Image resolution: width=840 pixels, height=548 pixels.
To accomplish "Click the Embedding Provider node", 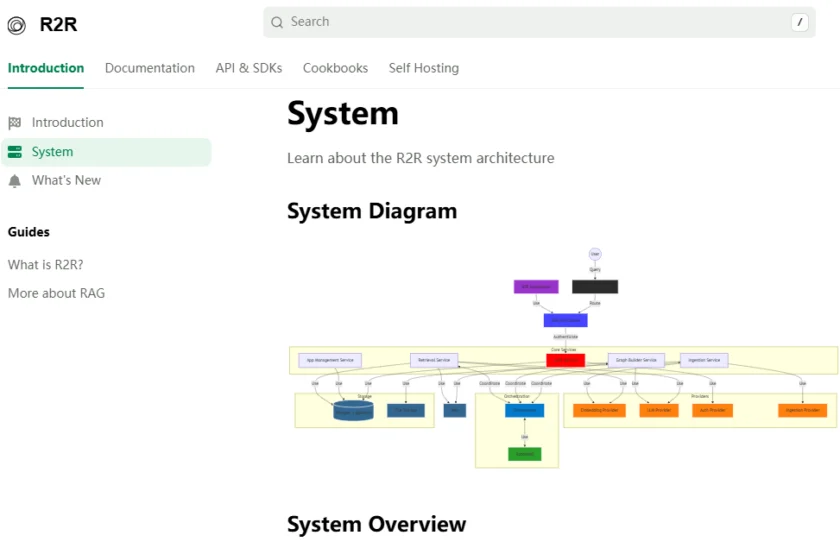I will coord(599,410).
